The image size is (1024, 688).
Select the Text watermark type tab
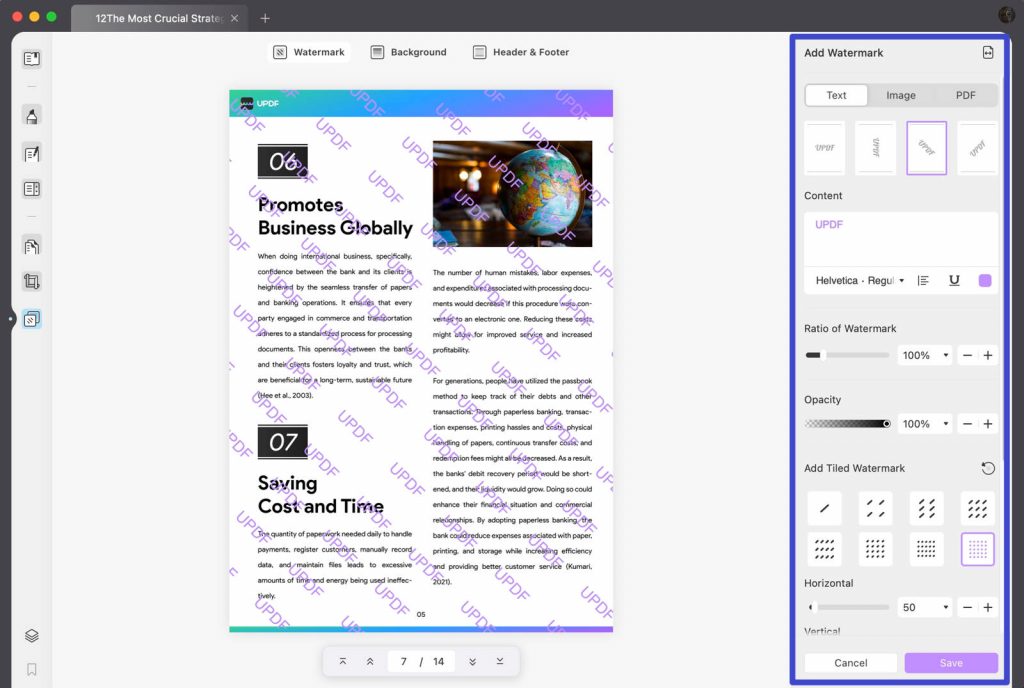(x=836, y=95)
